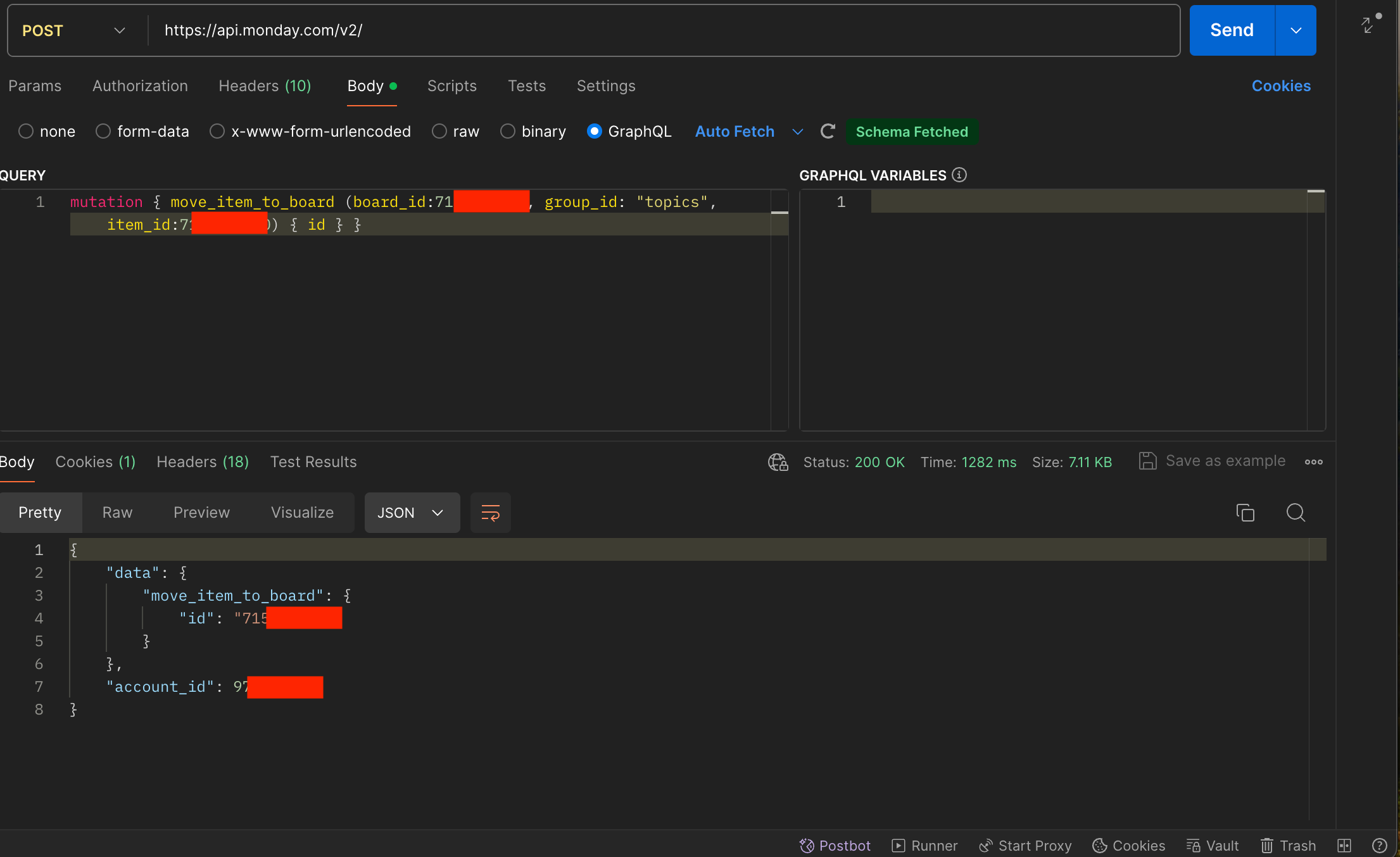Viewport: 1400px width, 857px height.
Task: Open the Runner
Action: click(x=924, y=846)
